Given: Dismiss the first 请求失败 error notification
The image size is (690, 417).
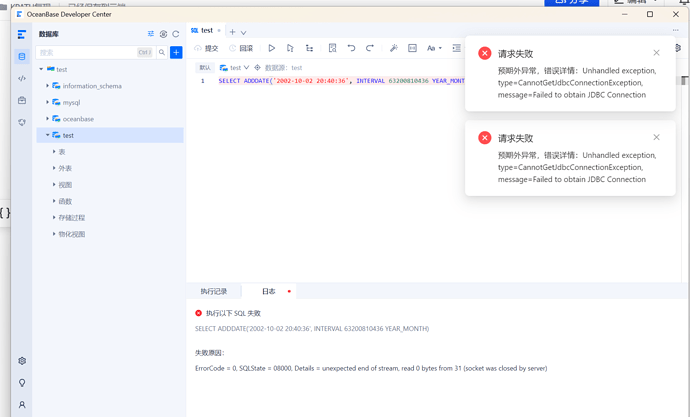Looking at the screenshot, I should (656, 53).
